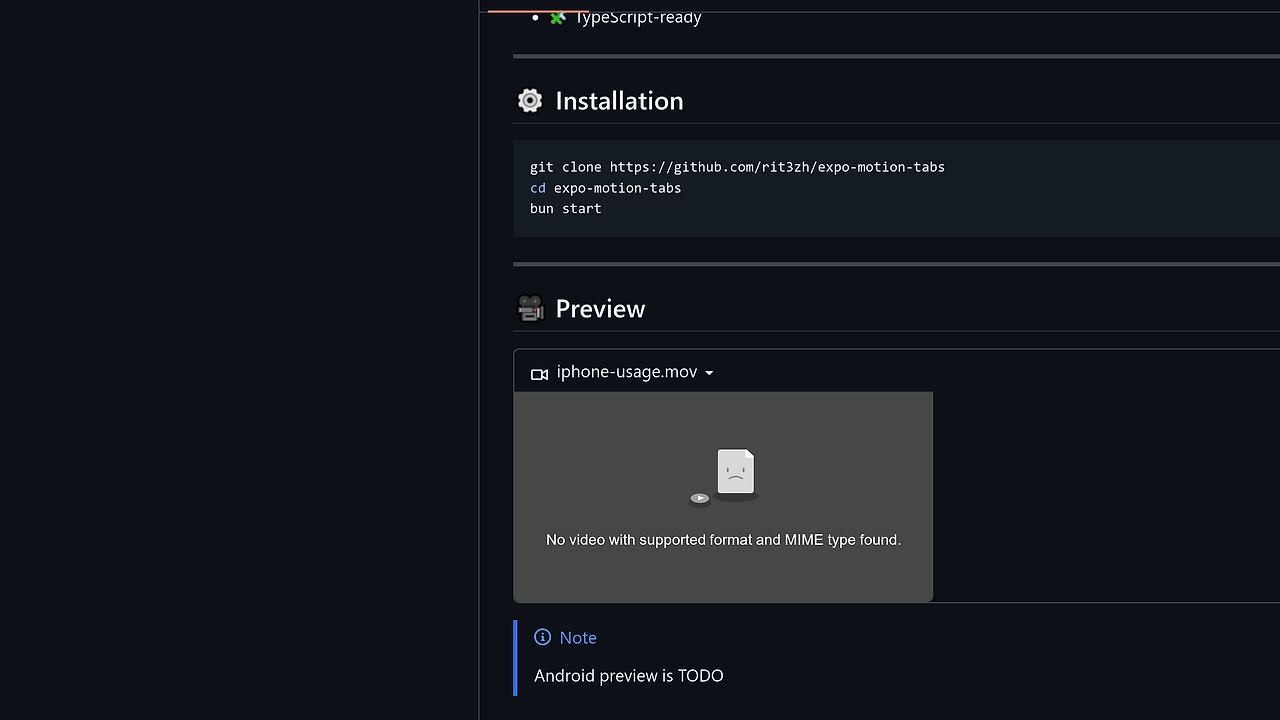
Task: Click the iphone-usage.mov file name
Action: pyautogui.click(x=626, y=372)
